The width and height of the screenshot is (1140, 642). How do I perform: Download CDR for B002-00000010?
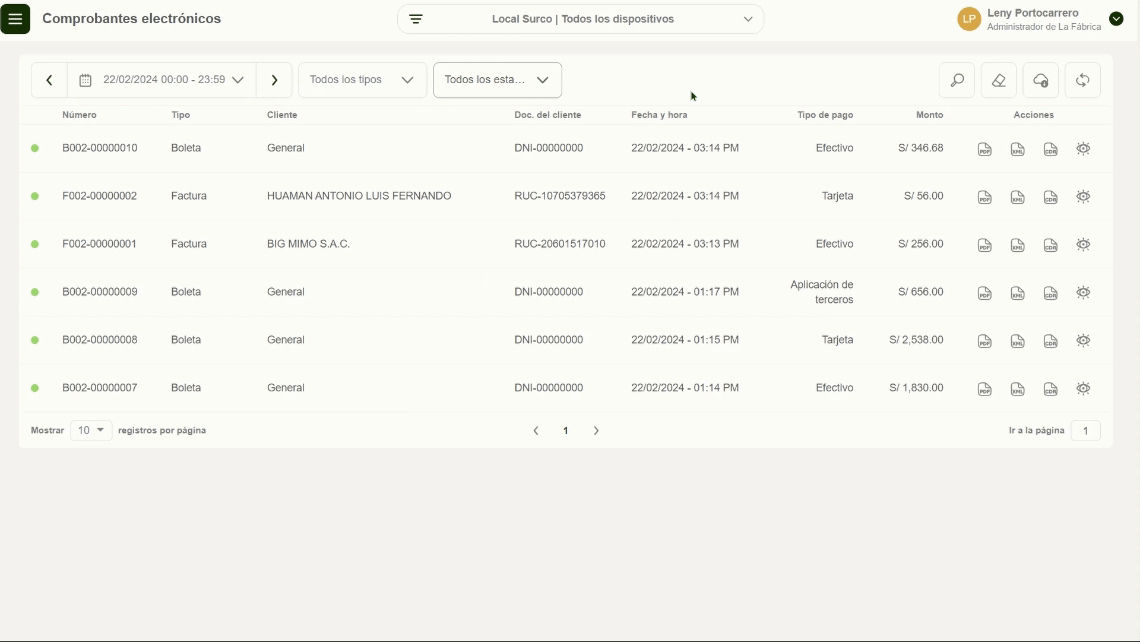coord(1051,149)
